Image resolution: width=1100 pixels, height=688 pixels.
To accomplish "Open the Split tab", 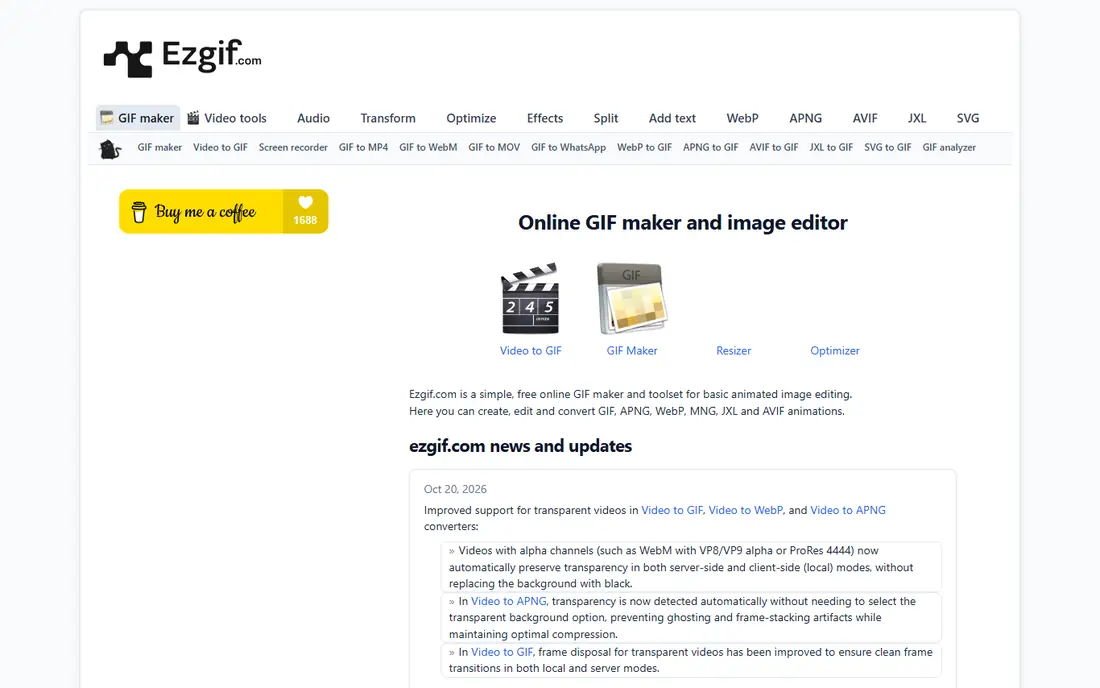I will (606, 118).
